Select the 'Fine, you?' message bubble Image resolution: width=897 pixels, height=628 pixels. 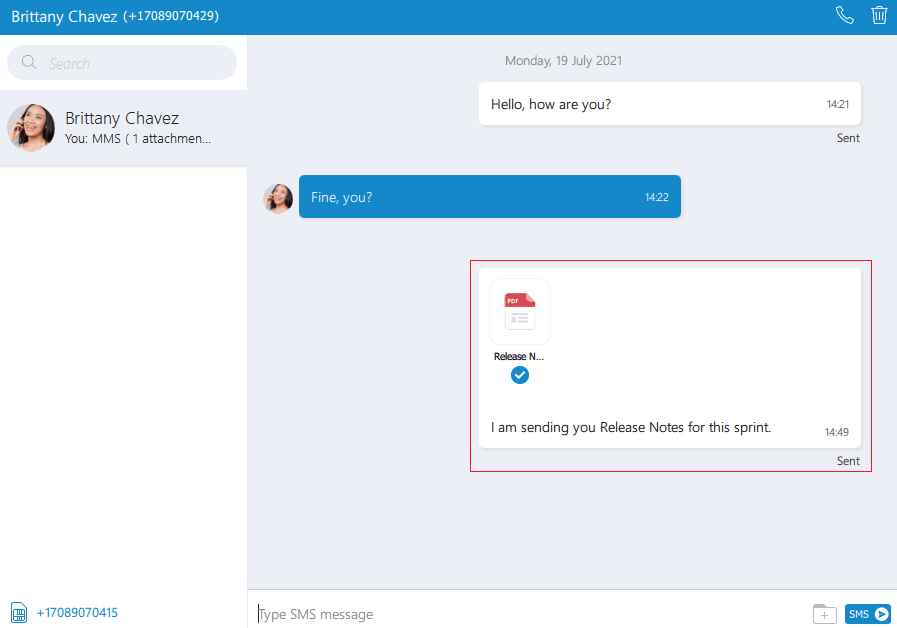pos(490,197)
